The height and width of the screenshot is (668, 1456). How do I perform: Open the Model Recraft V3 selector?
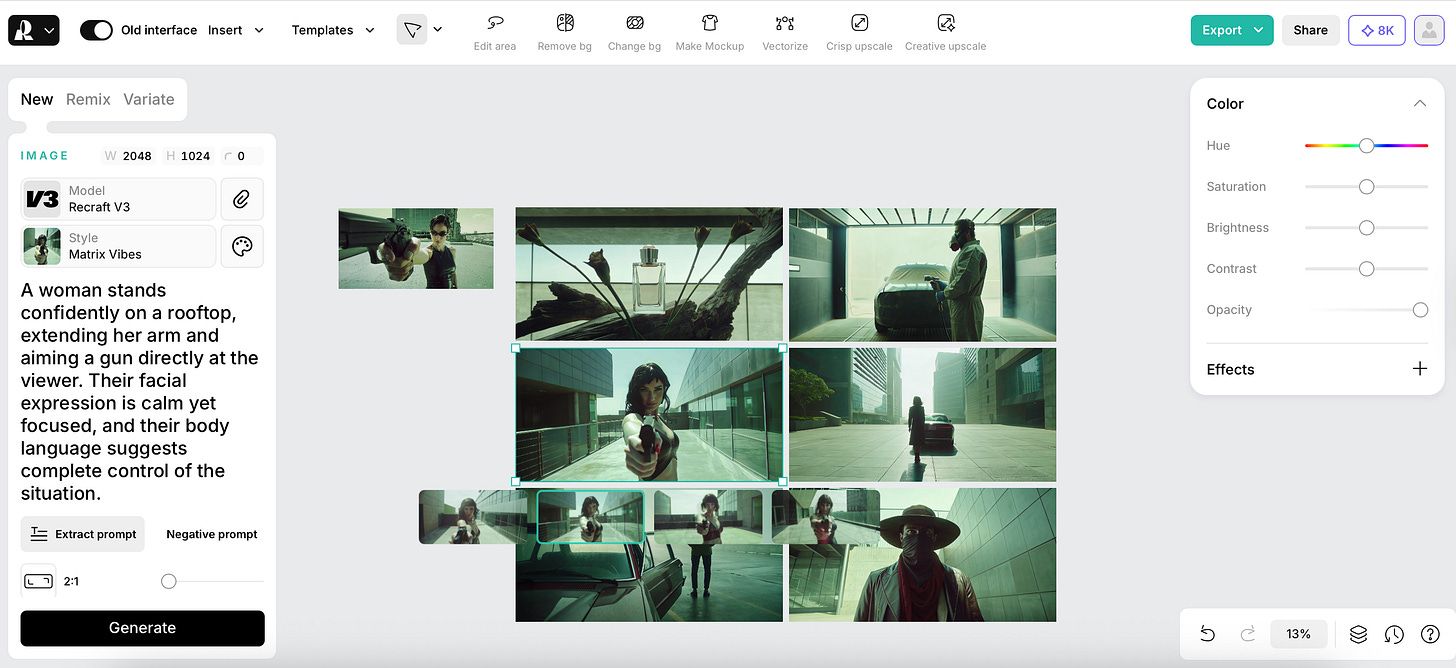pyautogui.click(x=118, y=199)
